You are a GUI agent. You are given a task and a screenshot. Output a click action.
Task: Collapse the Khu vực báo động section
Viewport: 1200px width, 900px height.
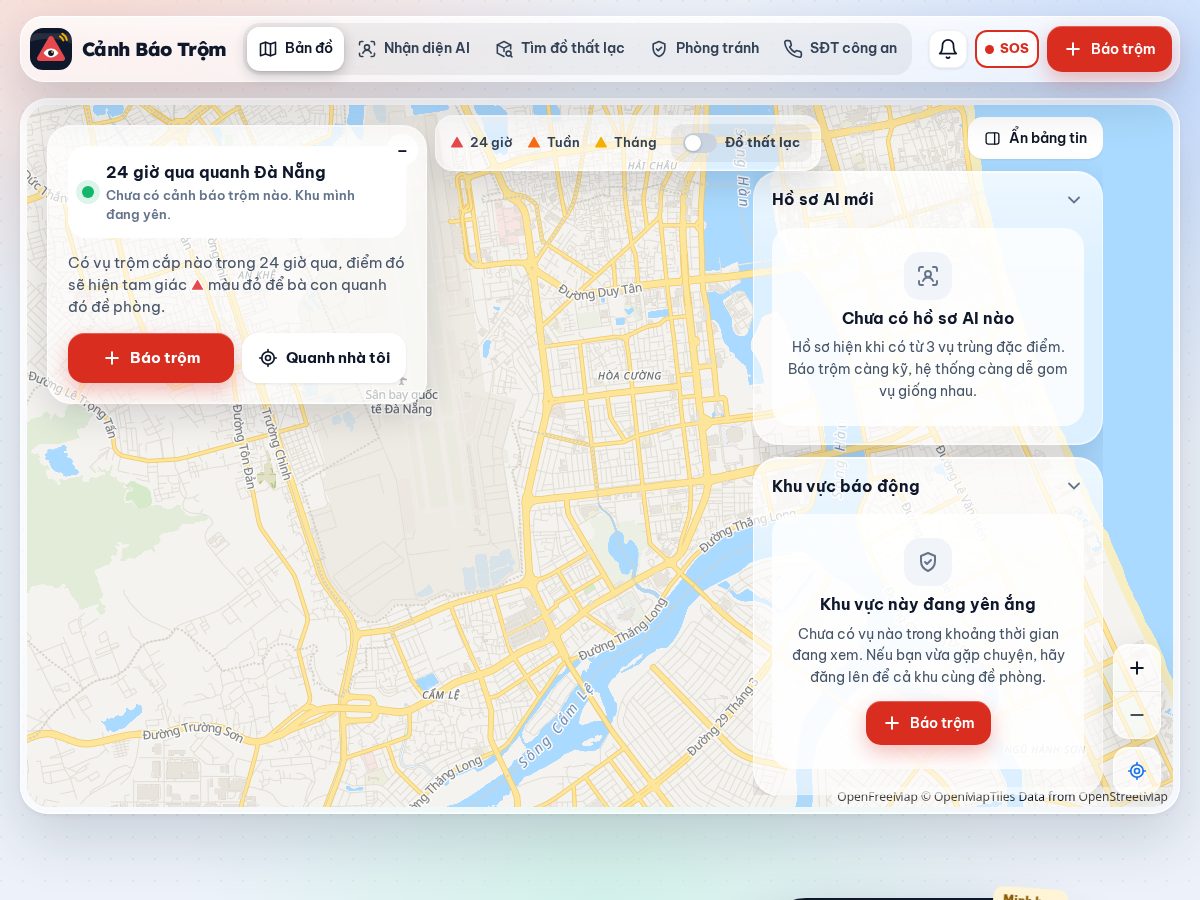1074,486
